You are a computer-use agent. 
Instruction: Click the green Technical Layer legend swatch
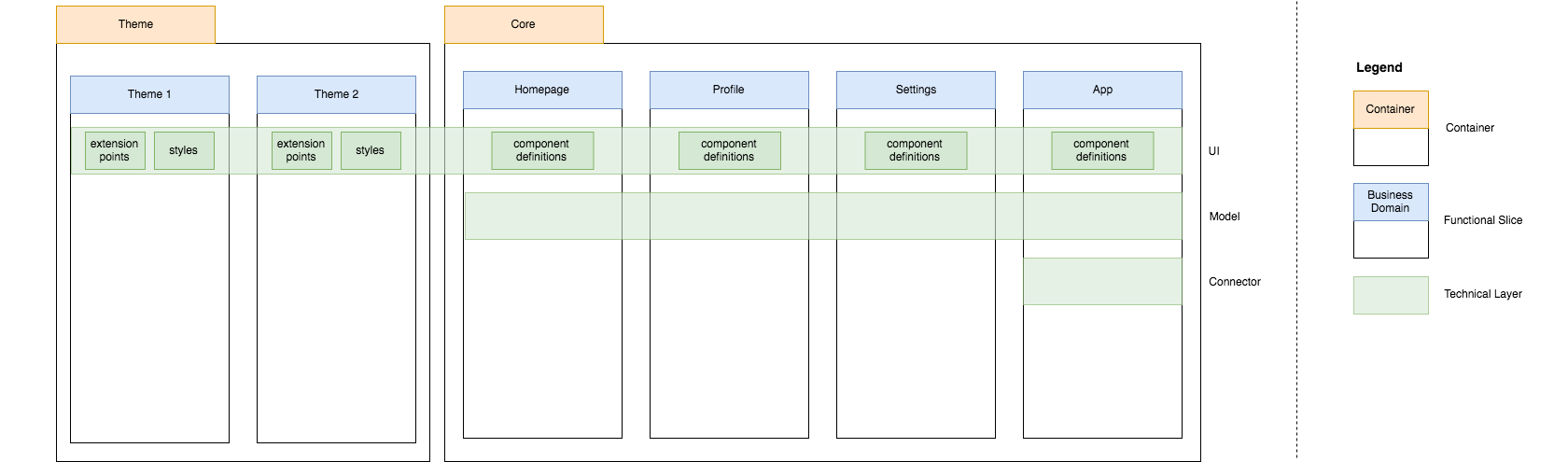pyautogui.click(x=1391, y=295)
